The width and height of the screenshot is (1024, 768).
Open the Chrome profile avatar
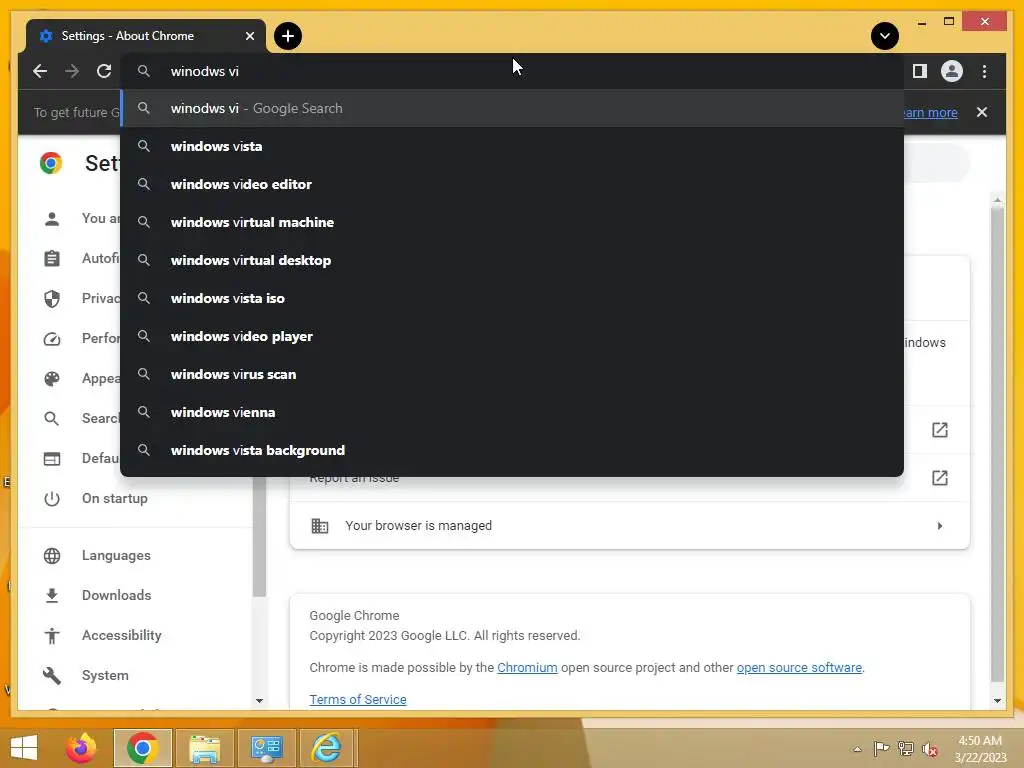[952, 71]
